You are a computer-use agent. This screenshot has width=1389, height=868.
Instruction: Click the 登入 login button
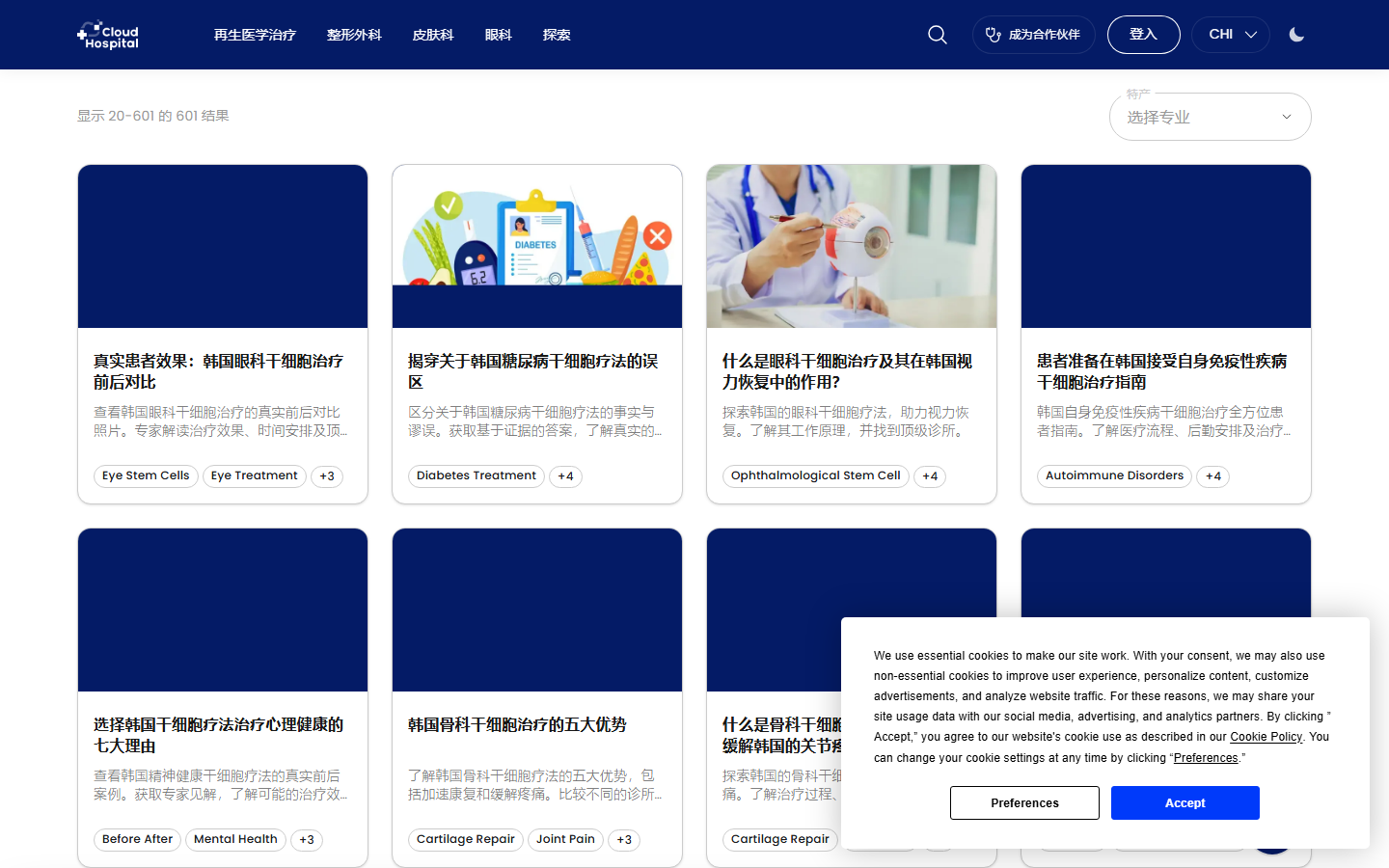[1143, 35]
